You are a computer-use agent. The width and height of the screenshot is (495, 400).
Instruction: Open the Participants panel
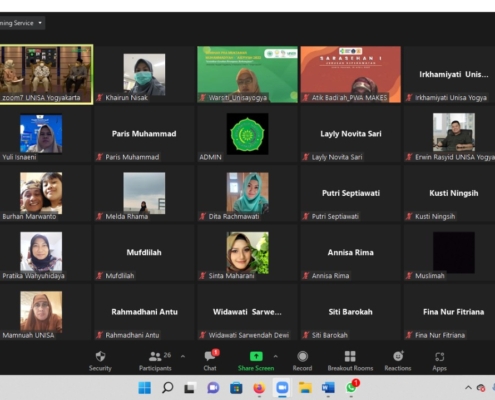pyautogui.click(x=155, y=361)
